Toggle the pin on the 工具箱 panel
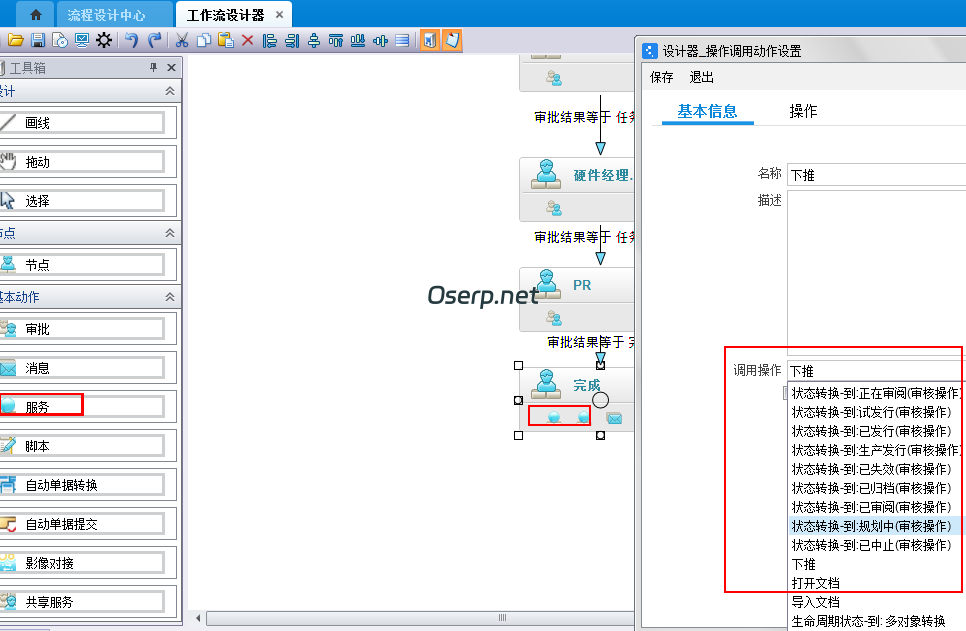The image size is (966, 631). click(152, 68)
